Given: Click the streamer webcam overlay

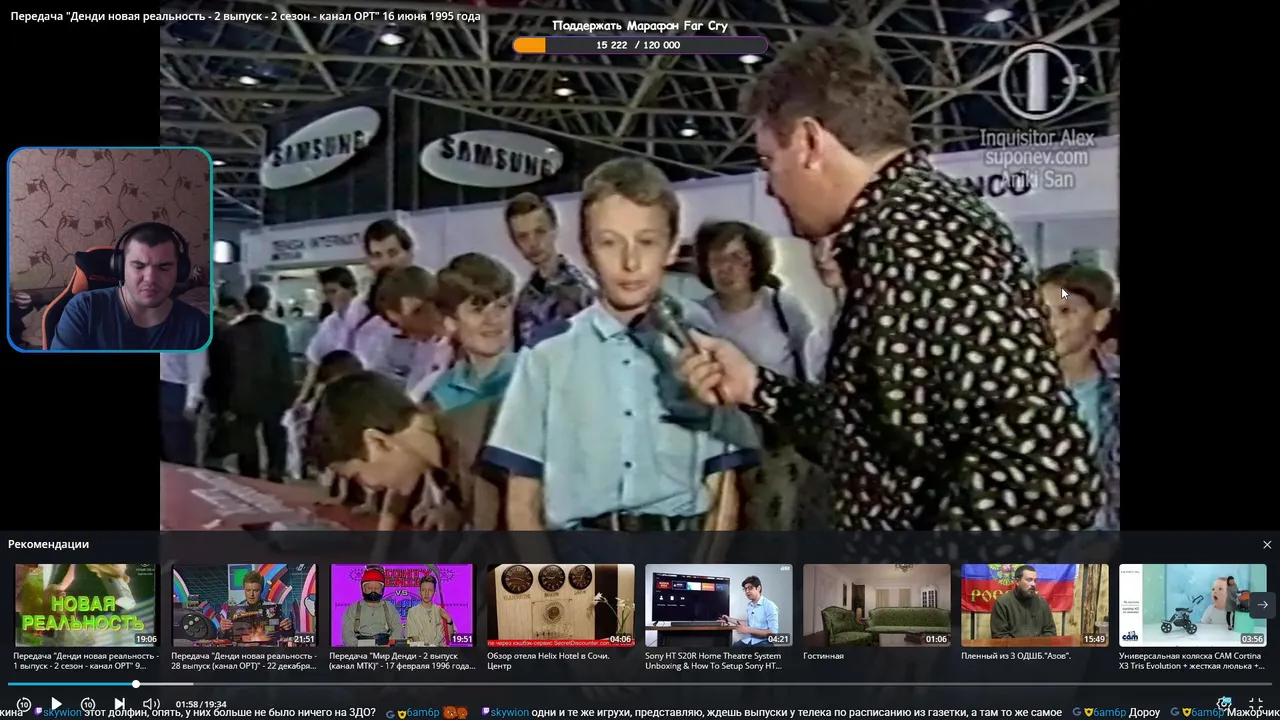Looking at the screenshot, I should (x=110, y=250).
